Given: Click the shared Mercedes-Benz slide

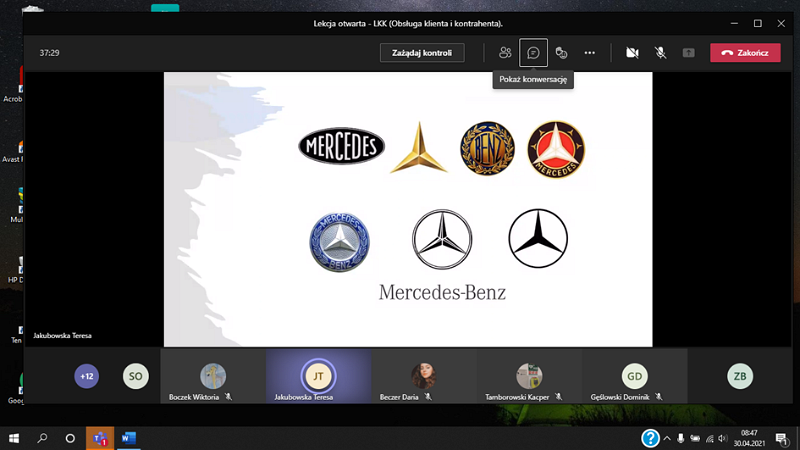Looking at the screenshot, I should [408, 209].
